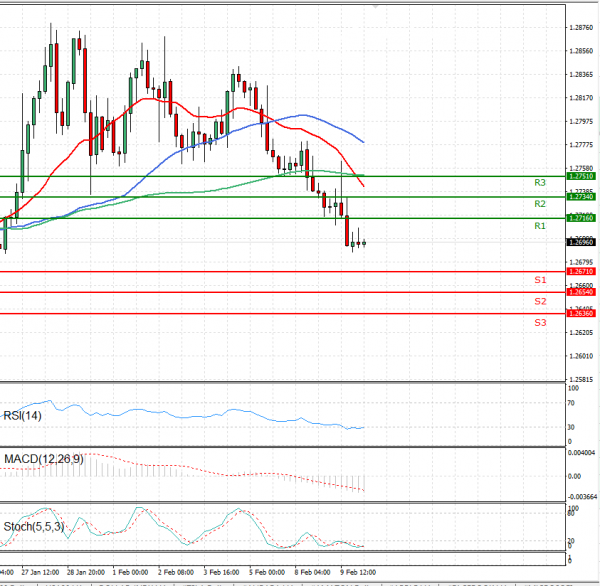Screen dimensions: 600x586
Task: Click the 2 Feb 08:00 time label
Action: pos(176,573)
